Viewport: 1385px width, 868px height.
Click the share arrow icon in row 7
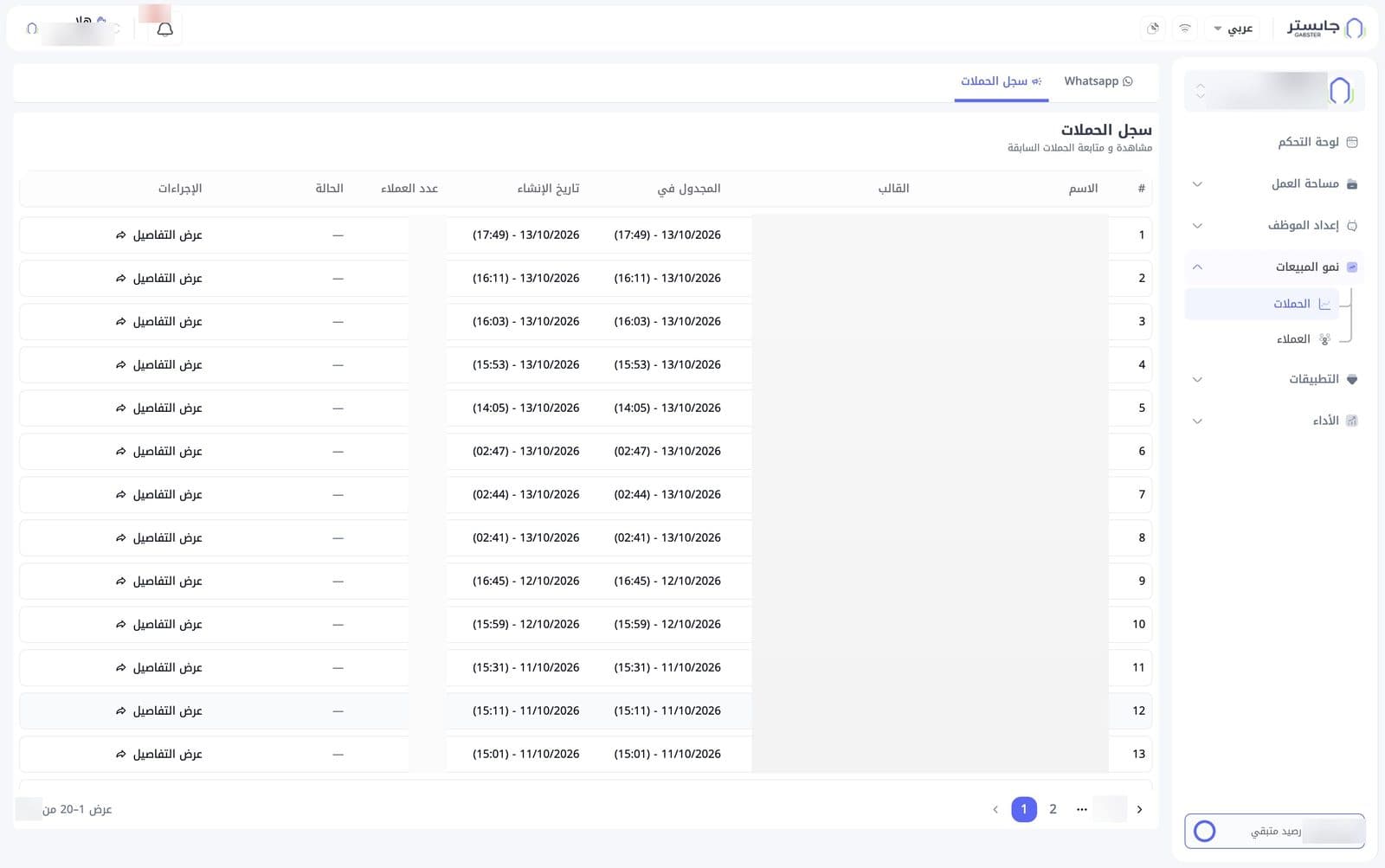point(120,494)
